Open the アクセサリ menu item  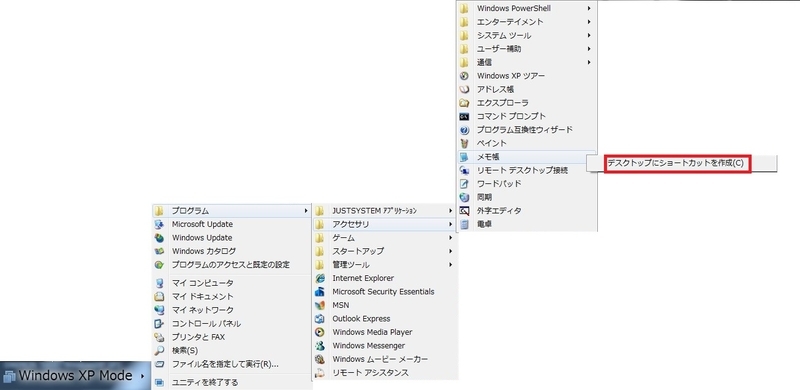pyautogui.click(x=384, y=224)
